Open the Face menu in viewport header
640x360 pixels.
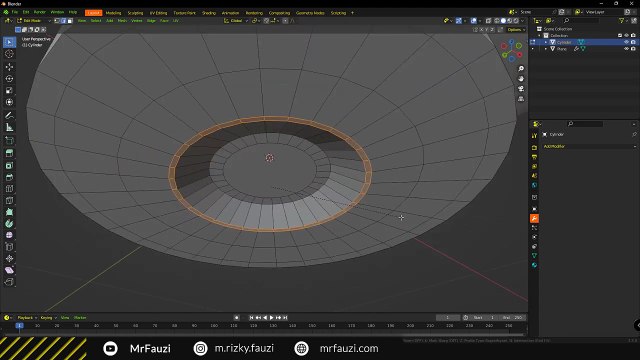[164, 20]
